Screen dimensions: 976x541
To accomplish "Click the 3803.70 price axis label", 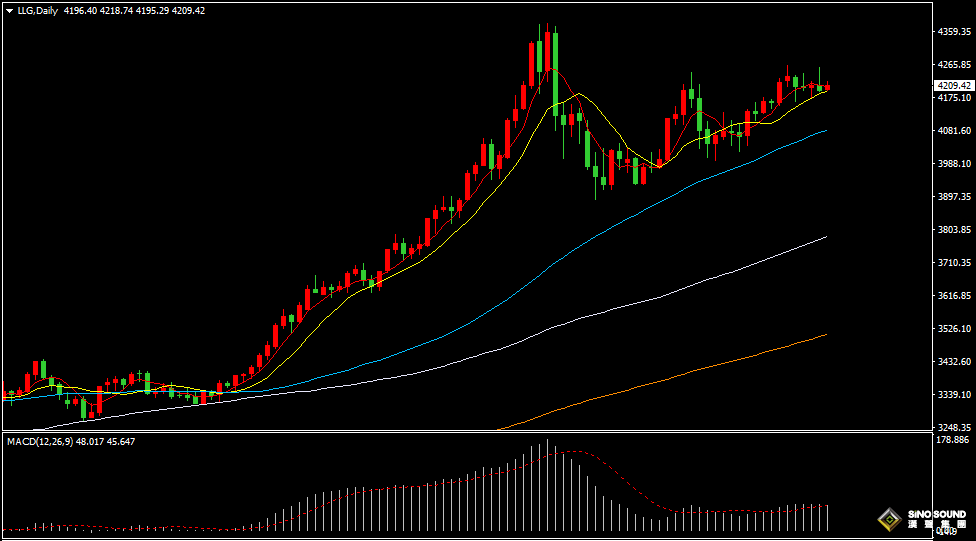I will click(954, 230).
